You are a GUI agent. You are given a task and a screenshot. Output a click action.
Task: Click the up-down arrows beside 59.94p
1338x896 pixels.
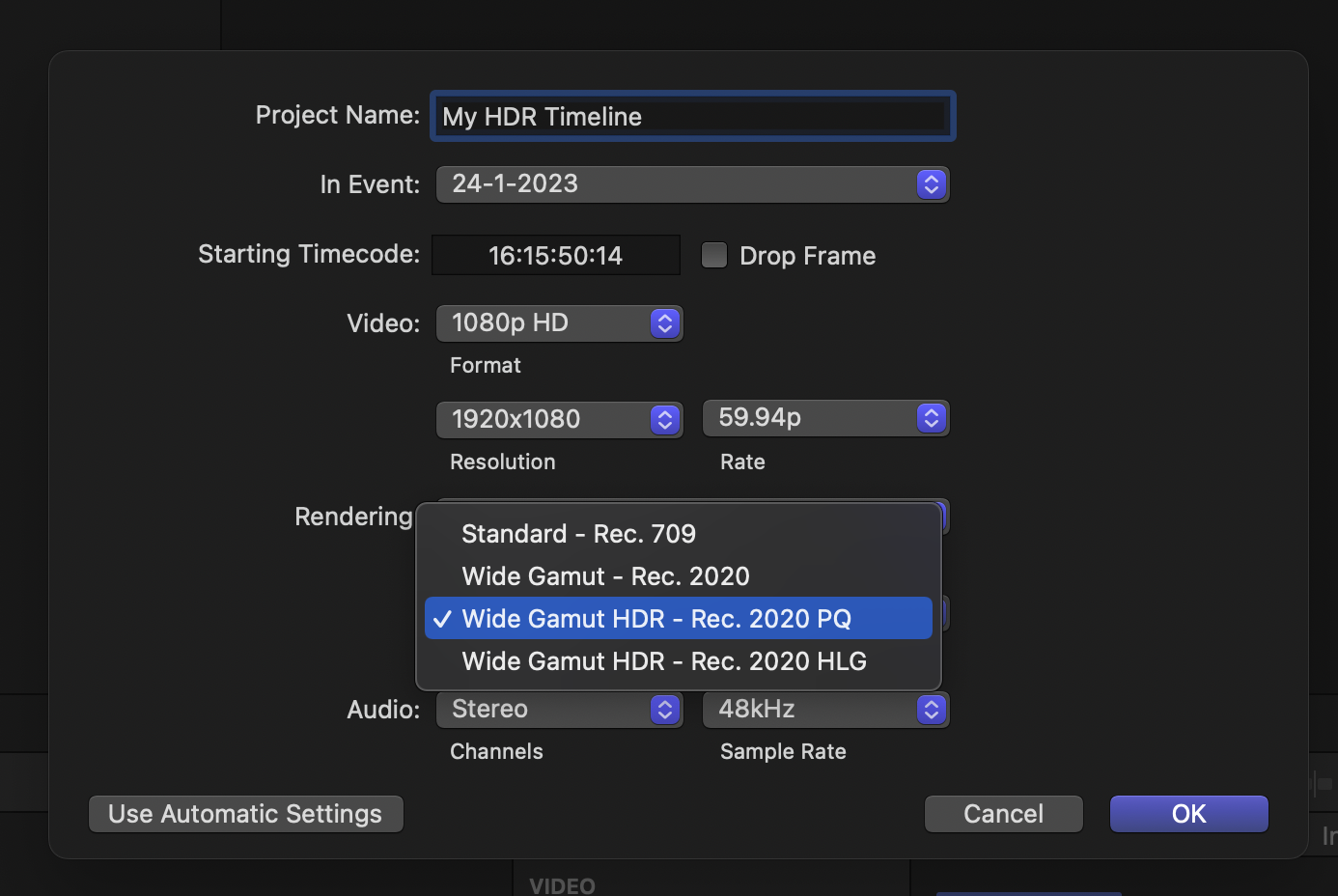(931, 418)
